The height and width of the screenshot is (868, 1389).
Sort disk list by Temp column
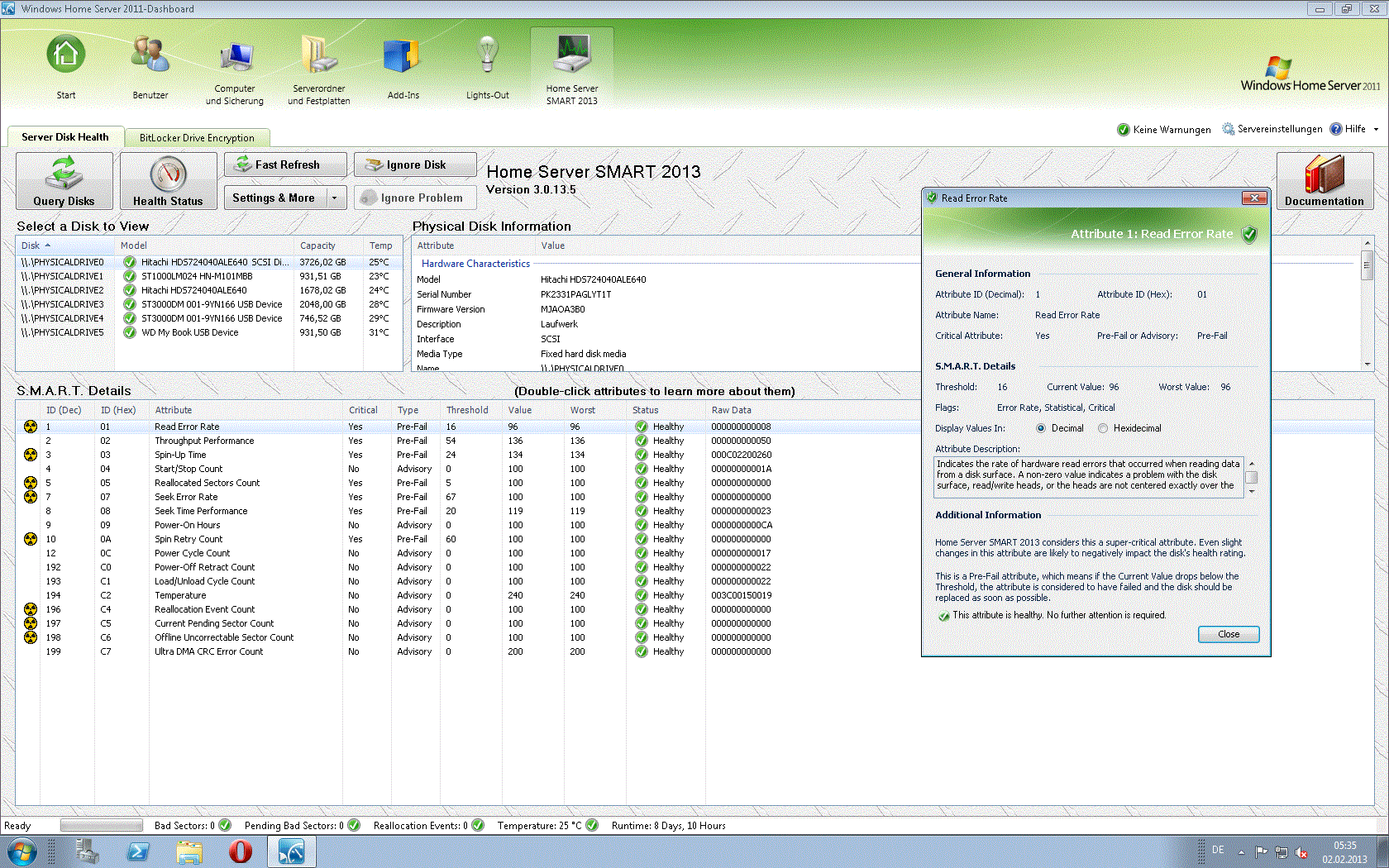(382, 246)
